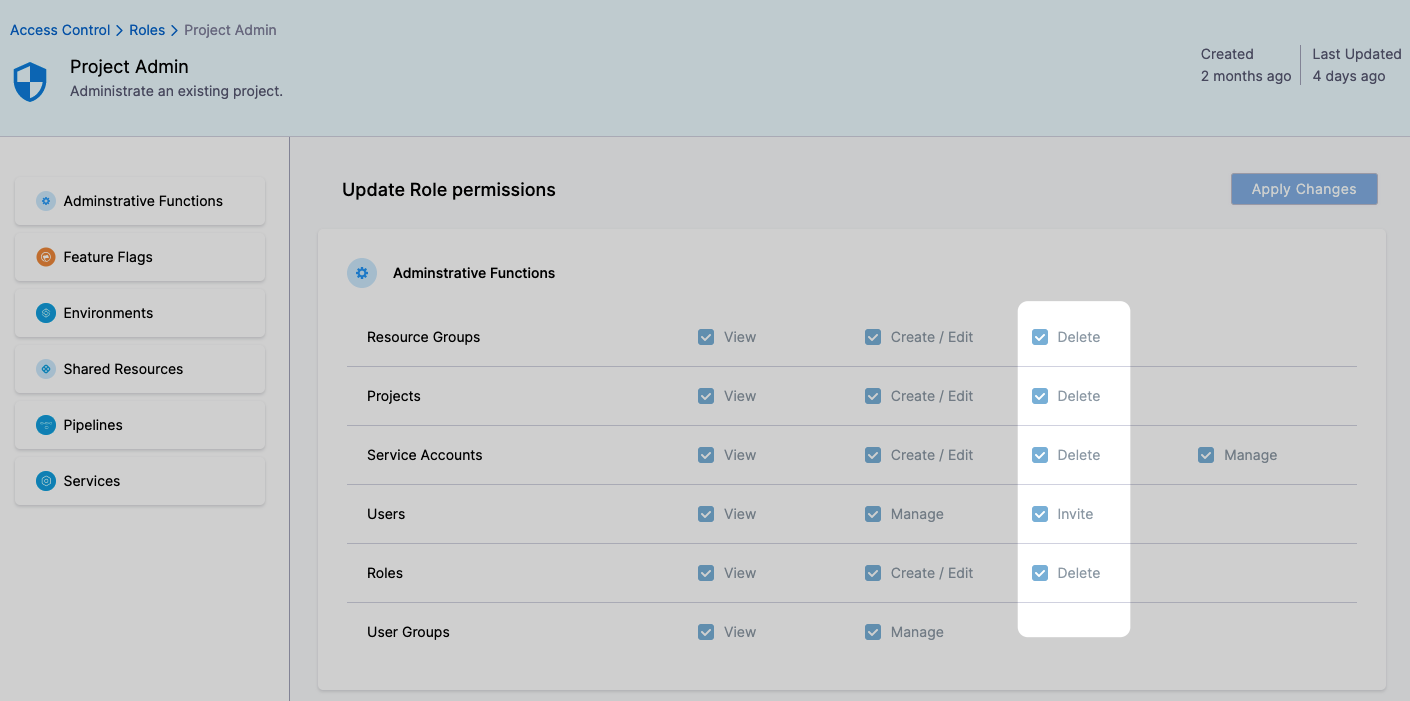
Task: Uncheck Delete permission for Roles
Action: pyautogui.click(x=1040, y=573)
